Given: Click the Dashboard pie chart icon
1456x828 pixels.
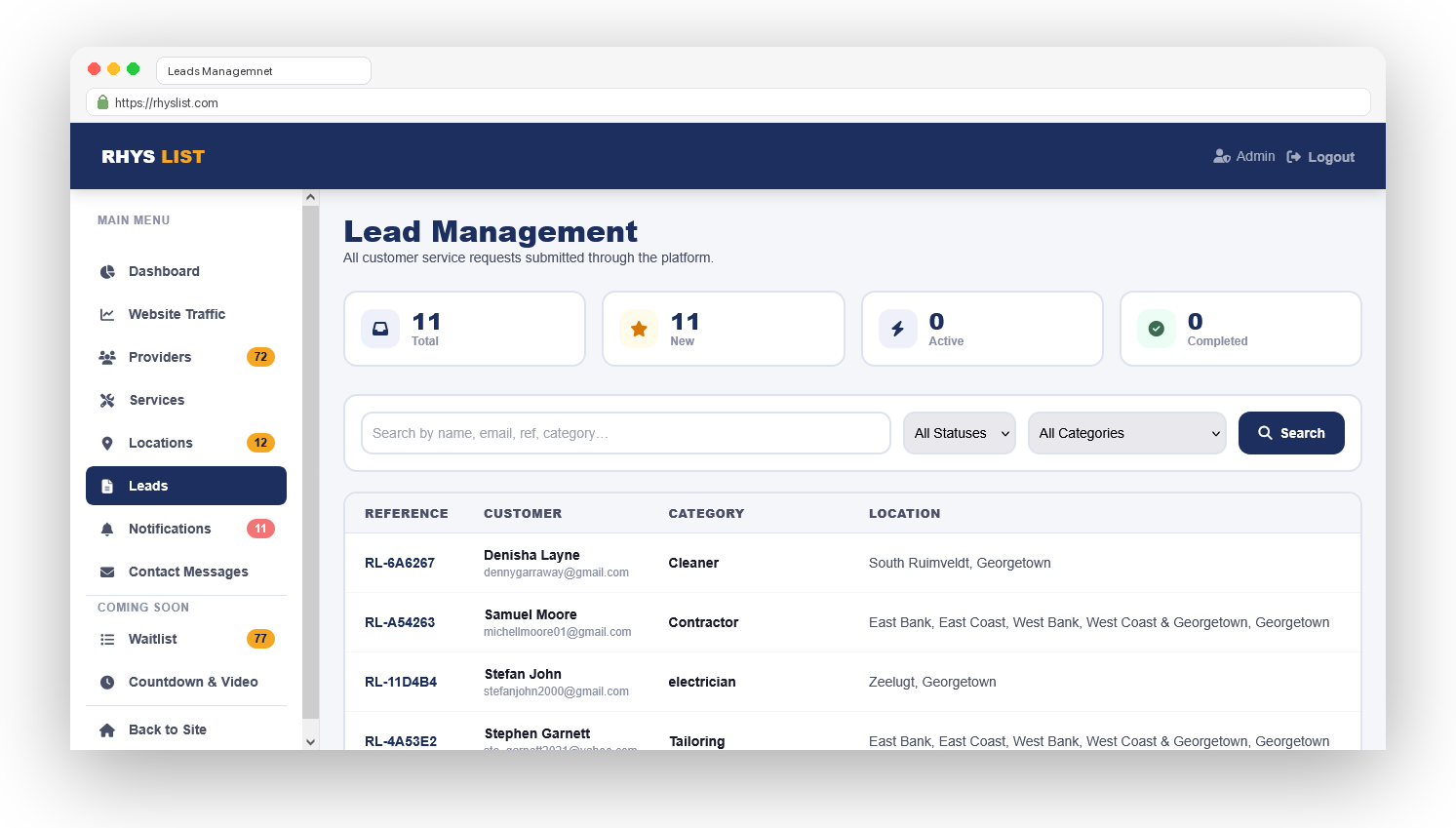Looking at the screenshot, I should 107,272.
